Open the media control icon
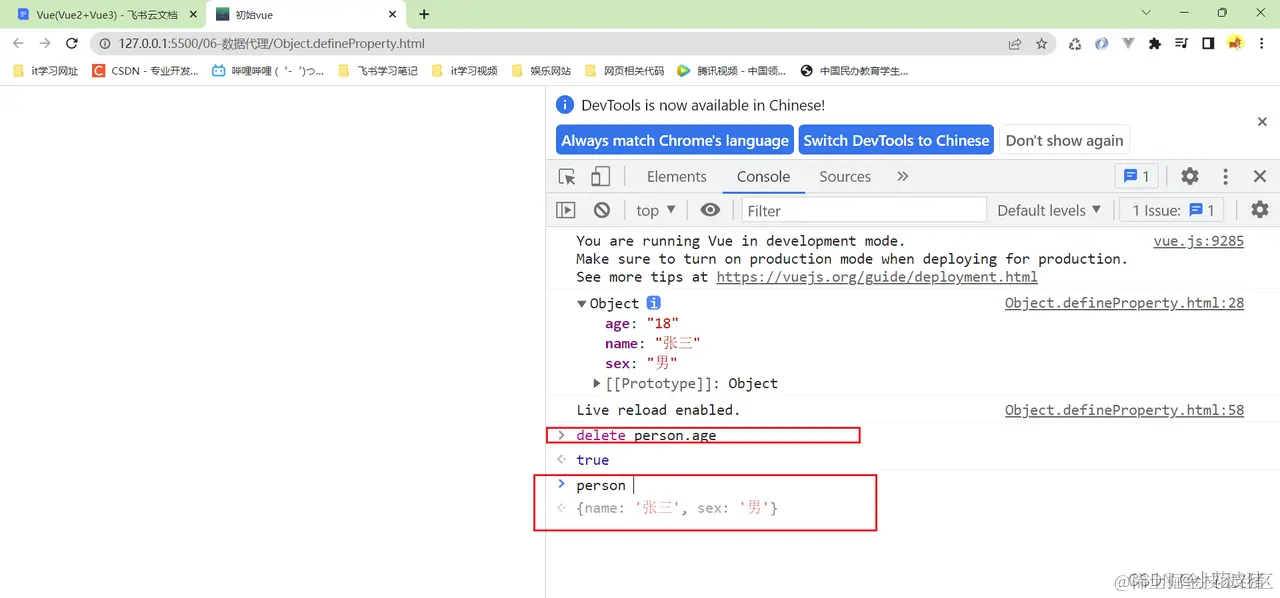This screenshot has width=1280, height=598. 1182,44
